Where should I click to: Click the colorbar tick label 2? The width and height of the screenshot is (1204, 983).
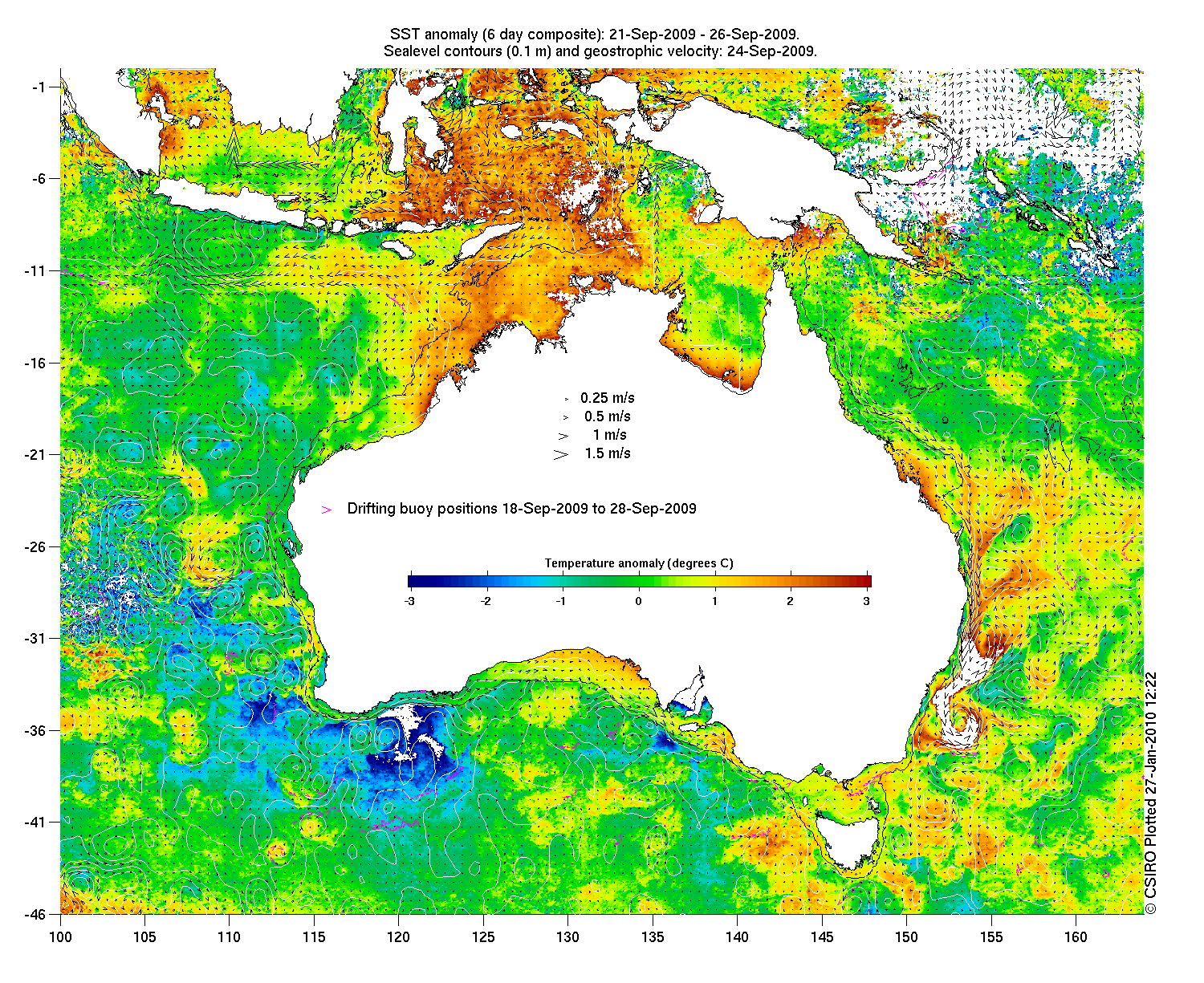click(791, 601)
